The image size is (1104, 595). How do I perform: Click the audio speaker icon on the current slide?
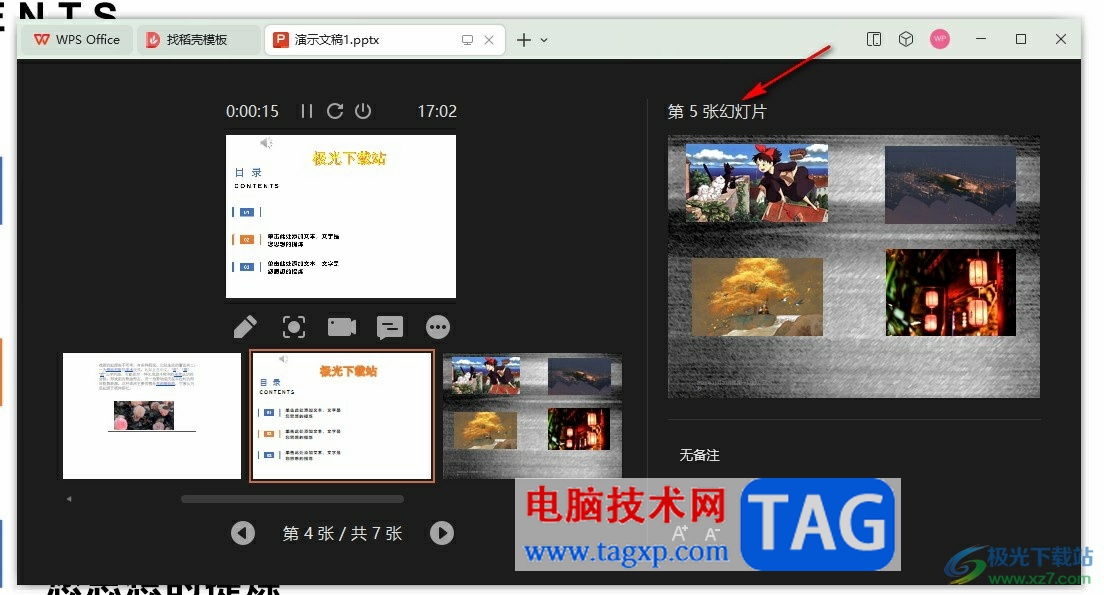click(266, 143)
